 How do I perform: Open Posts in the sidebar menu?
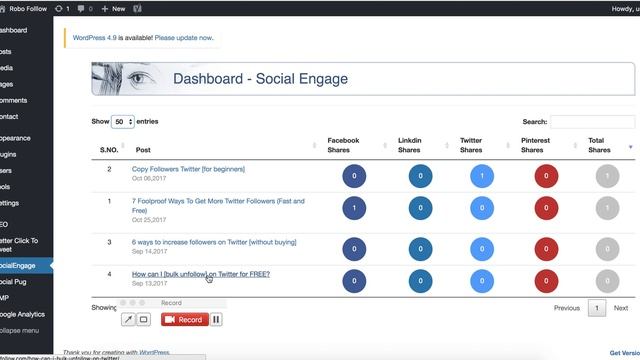(6, 52)
